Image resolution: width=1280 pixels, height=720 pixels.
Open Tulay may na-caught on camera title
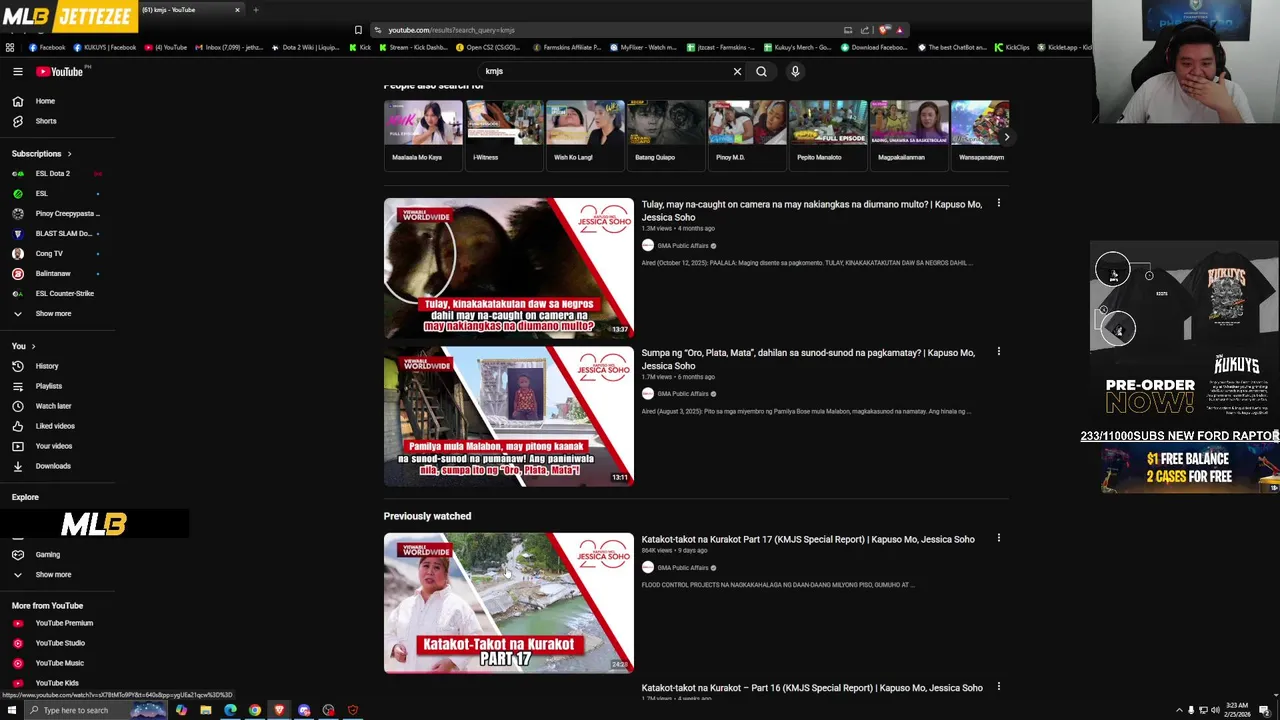point(811,211)
